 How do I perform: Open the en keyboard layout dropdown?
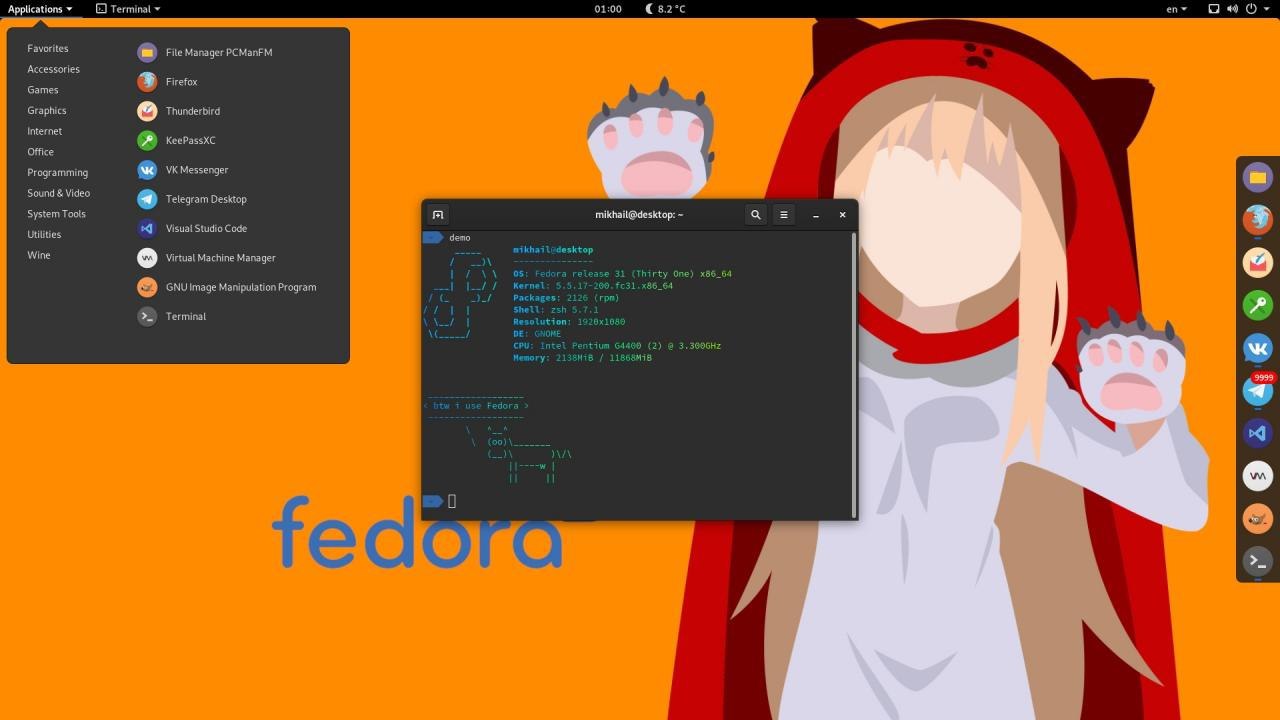1177,9
